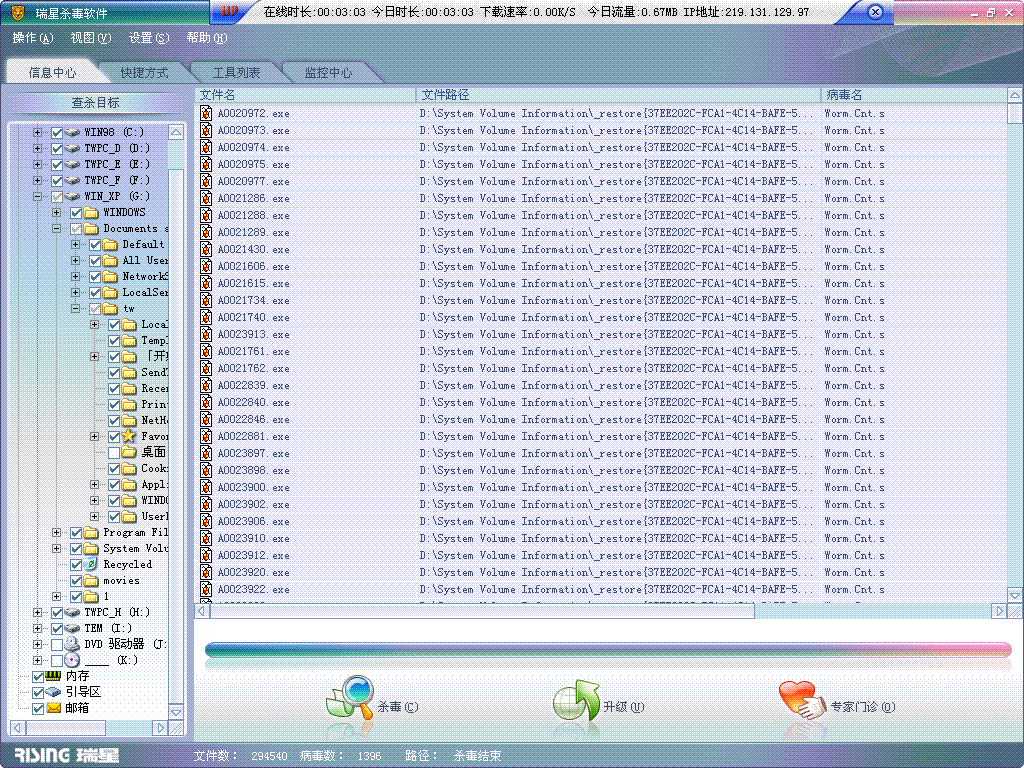1024x768 pixels.
Task: Check the 桌面 folder checkbox
Action: coord(114,453)
